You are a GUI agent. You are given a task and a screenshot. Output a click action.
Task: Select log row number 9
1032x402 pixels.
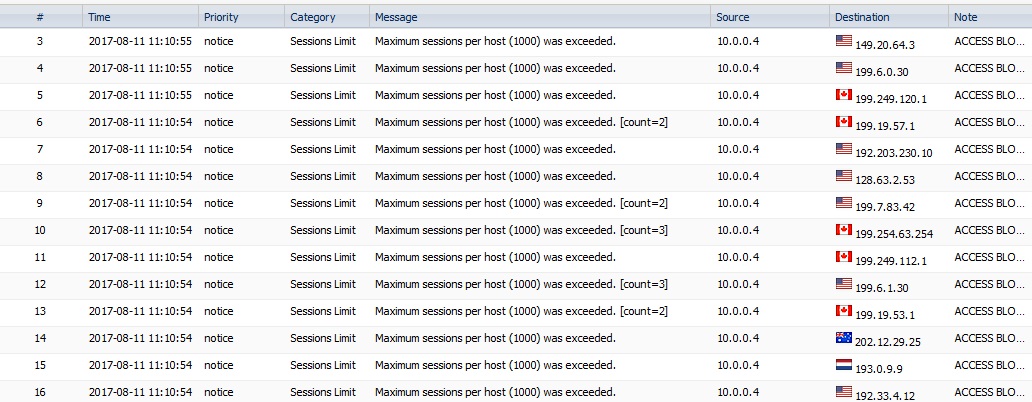[39, 203]
